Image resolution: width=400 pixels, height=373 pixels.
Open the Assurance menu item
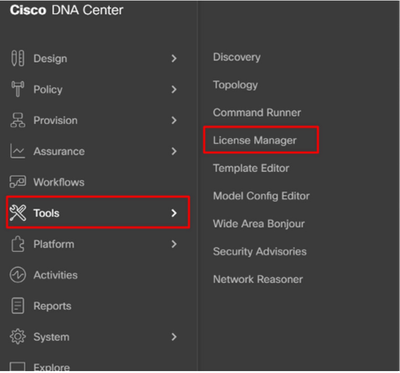click(59, 151)
